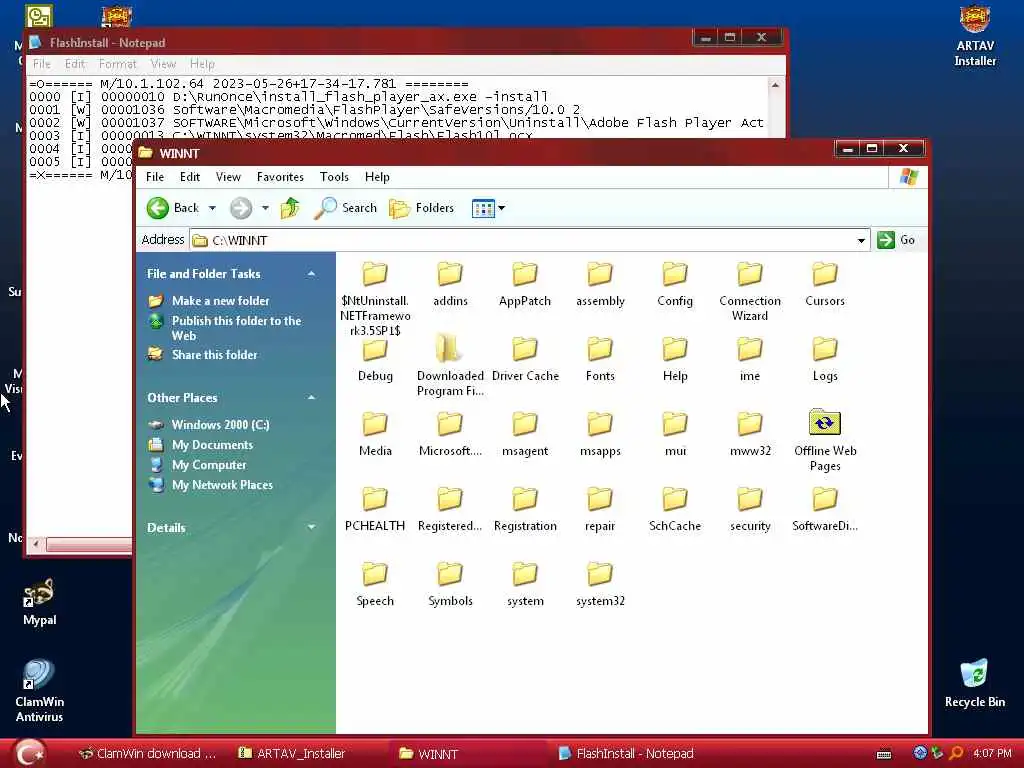The width and height of the screenshot is (1024, 768).
Task: Open the Connection Wizard folder
Action: pyautogui.click(x=750, y=291)
